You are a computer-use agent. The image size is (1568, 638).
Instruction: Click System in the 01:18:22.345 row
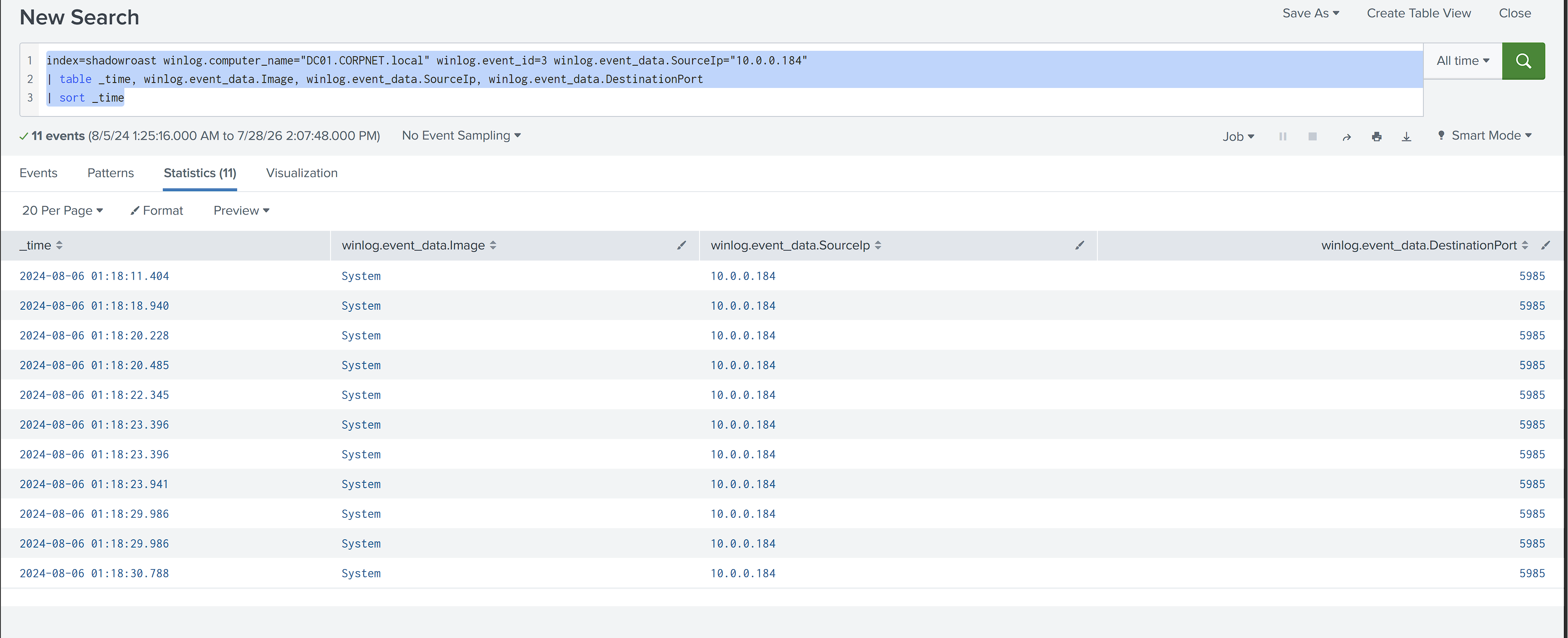point(361,395)
